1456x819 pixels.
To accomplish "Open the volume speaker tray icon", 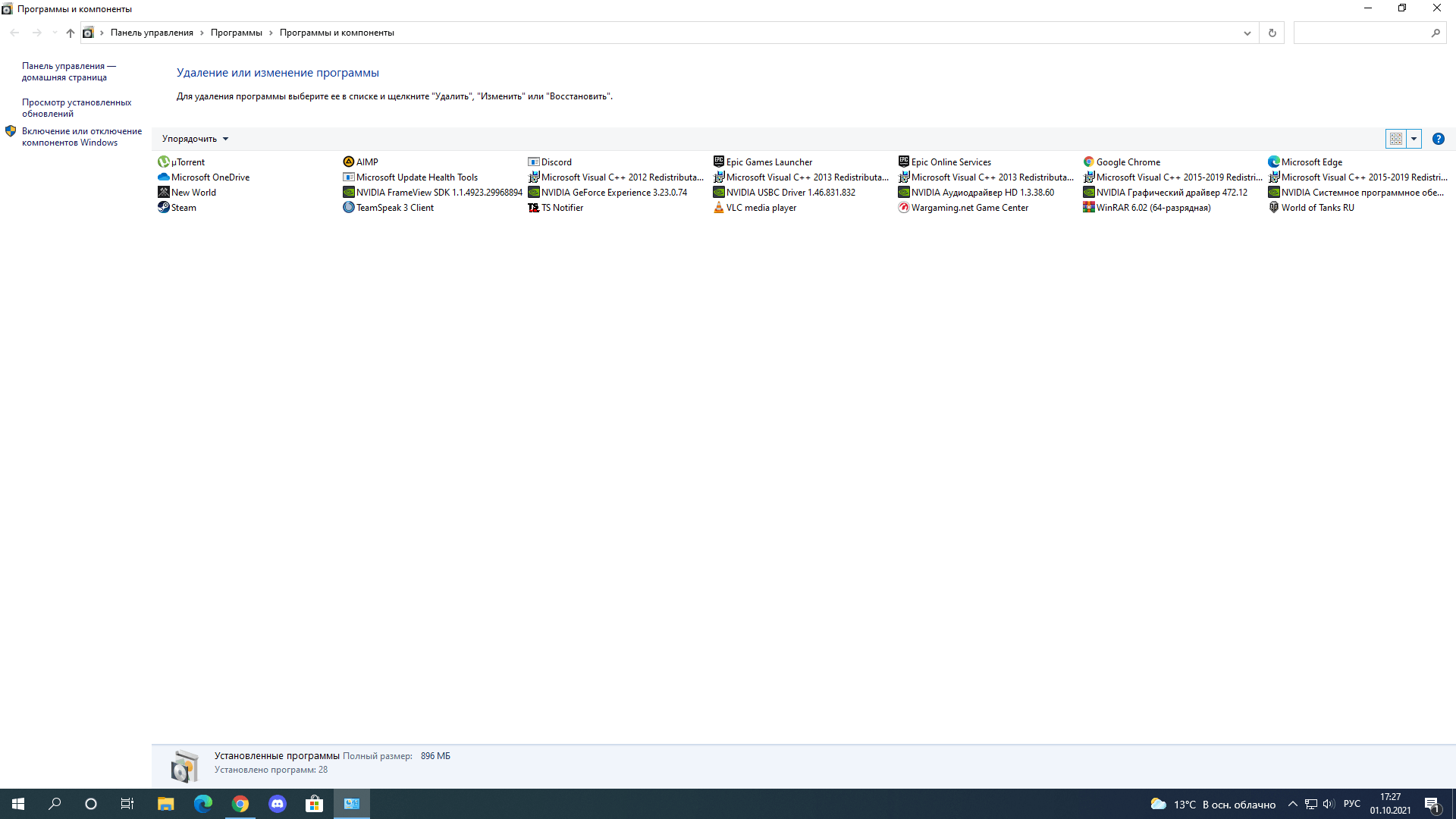I will 1329,804.
